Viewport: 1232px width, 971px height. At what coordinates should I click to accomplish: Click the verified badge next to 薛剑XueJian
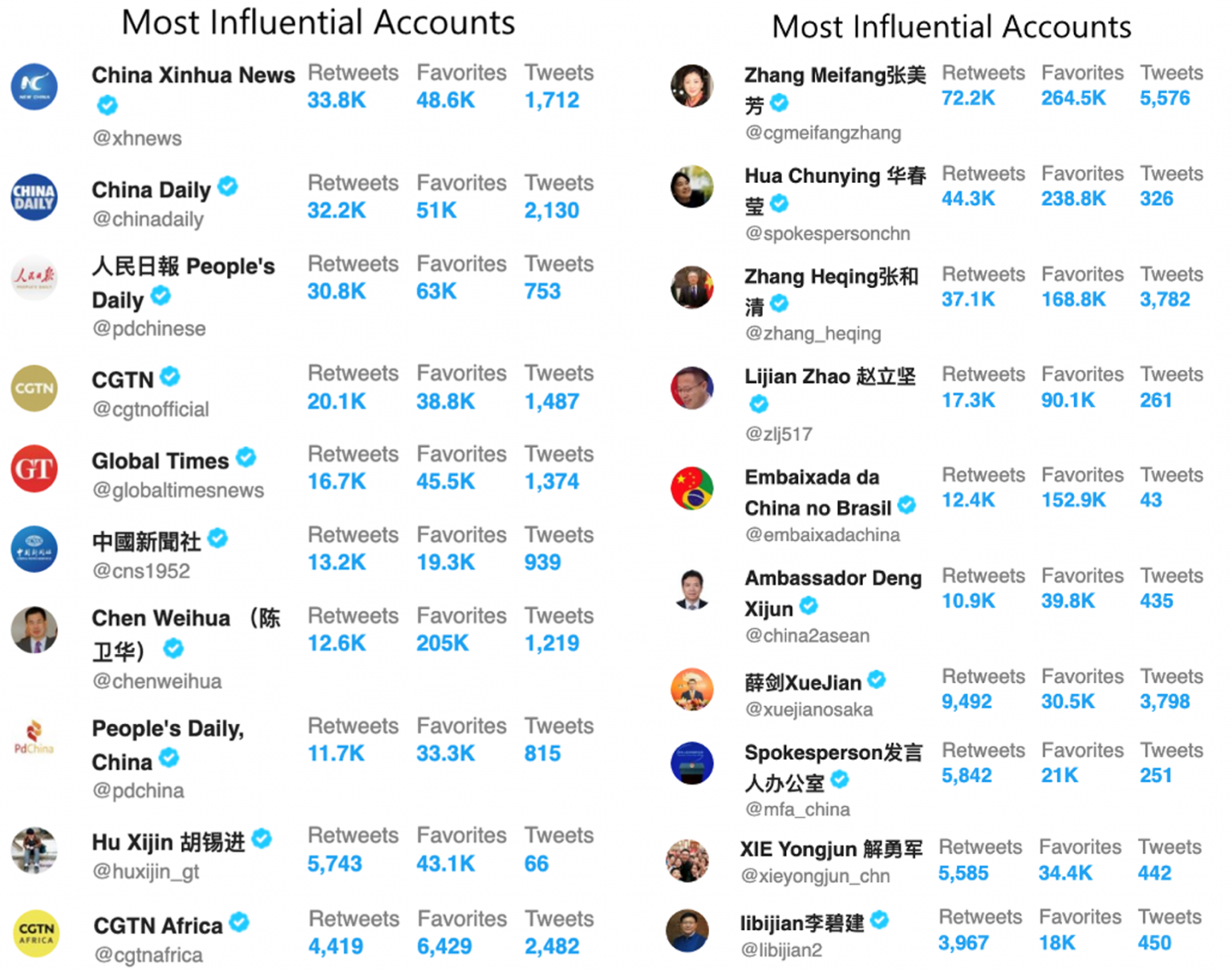pos(877,680)
